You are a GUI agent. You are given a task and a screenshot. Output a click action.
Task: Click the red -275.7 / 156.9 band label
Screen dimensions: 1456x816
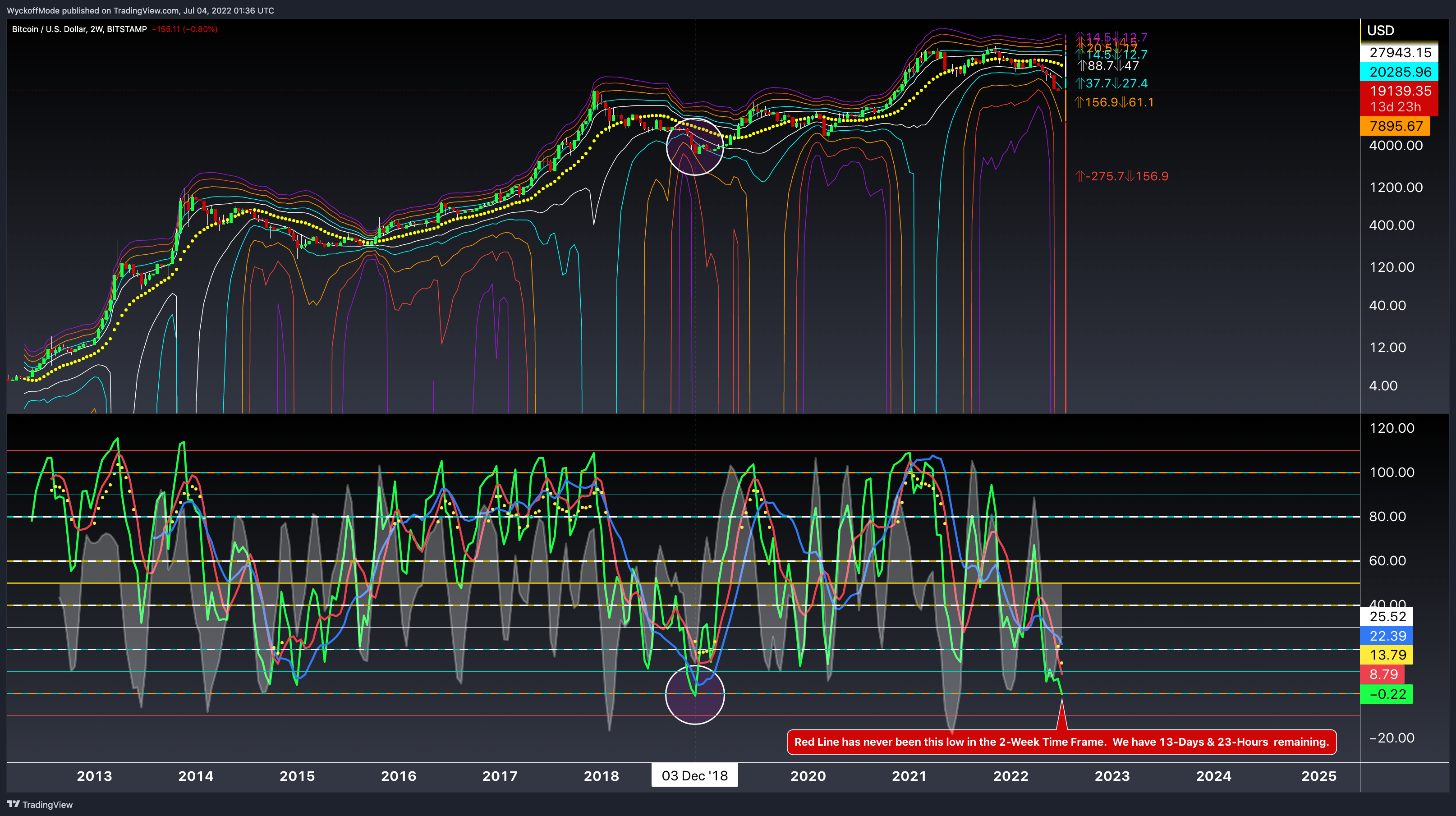click(1121, 176)
